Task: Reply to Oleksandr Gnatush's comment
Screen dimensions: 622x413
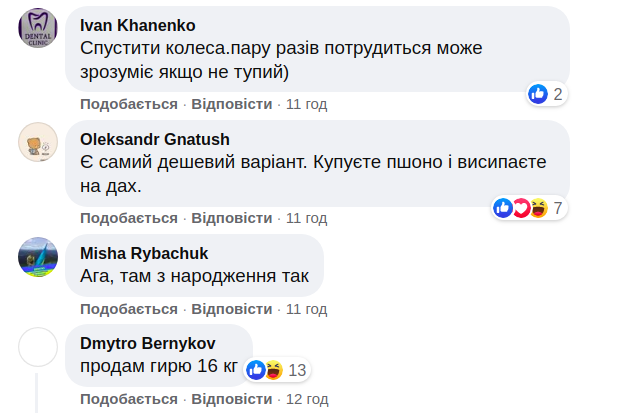Action: point(232,218)
